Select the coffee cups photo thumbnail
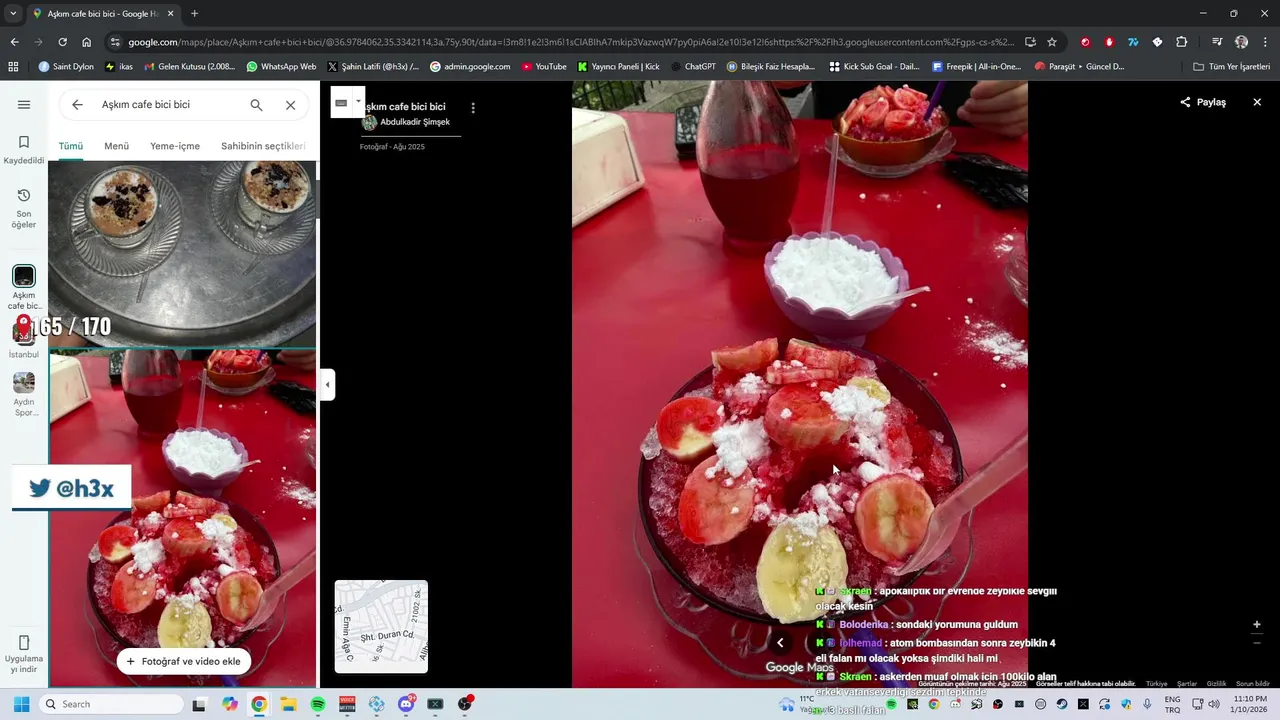This screenshot has width=1280, height=720. 182,253
